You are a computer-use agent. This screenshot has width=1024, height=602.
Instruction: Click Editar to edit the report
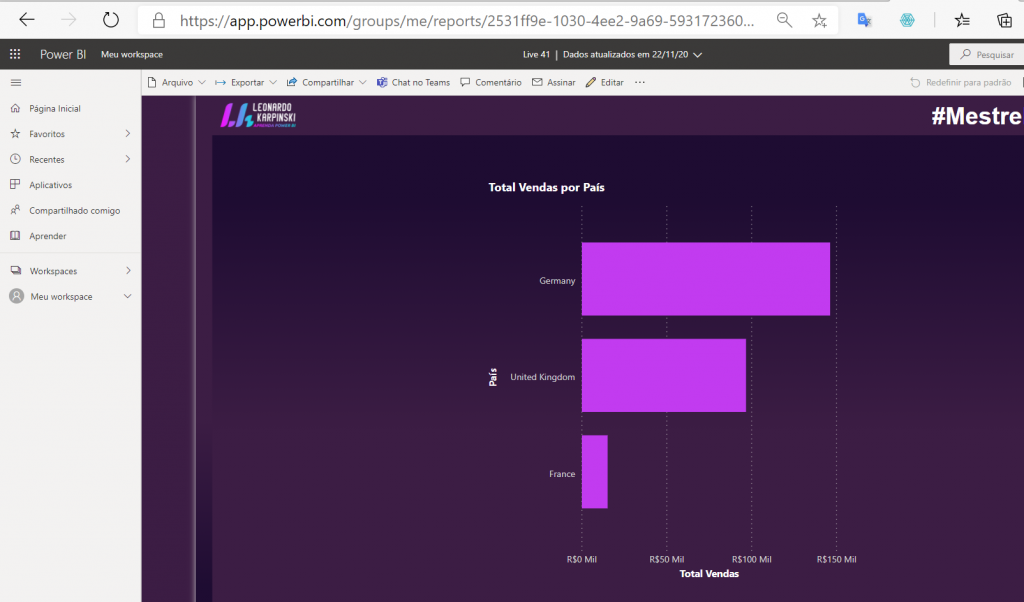click(605, 82)
